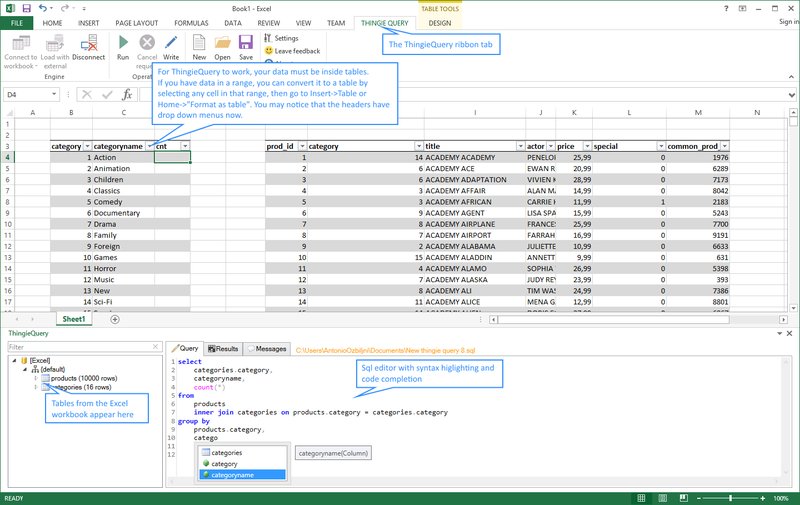
Task: Collapse the ribbon with the up arrow
Action: click(791, 77)
